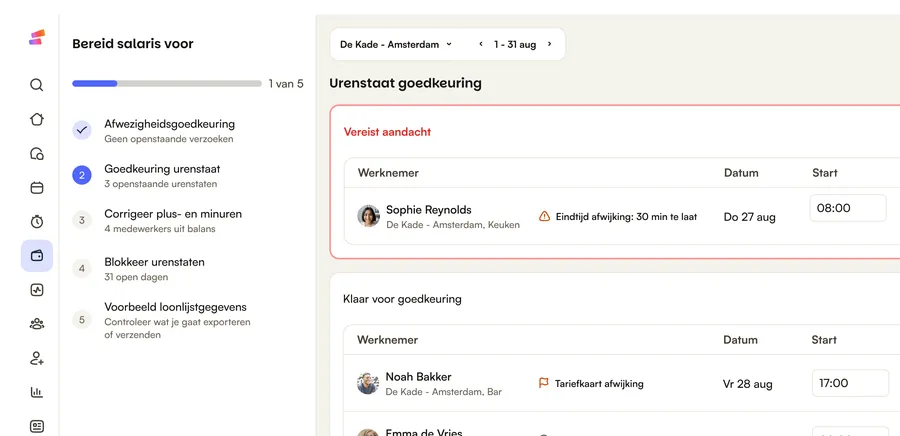
Task: Click Sophie Reynolds' avatar photo
Action: (368, 216)
